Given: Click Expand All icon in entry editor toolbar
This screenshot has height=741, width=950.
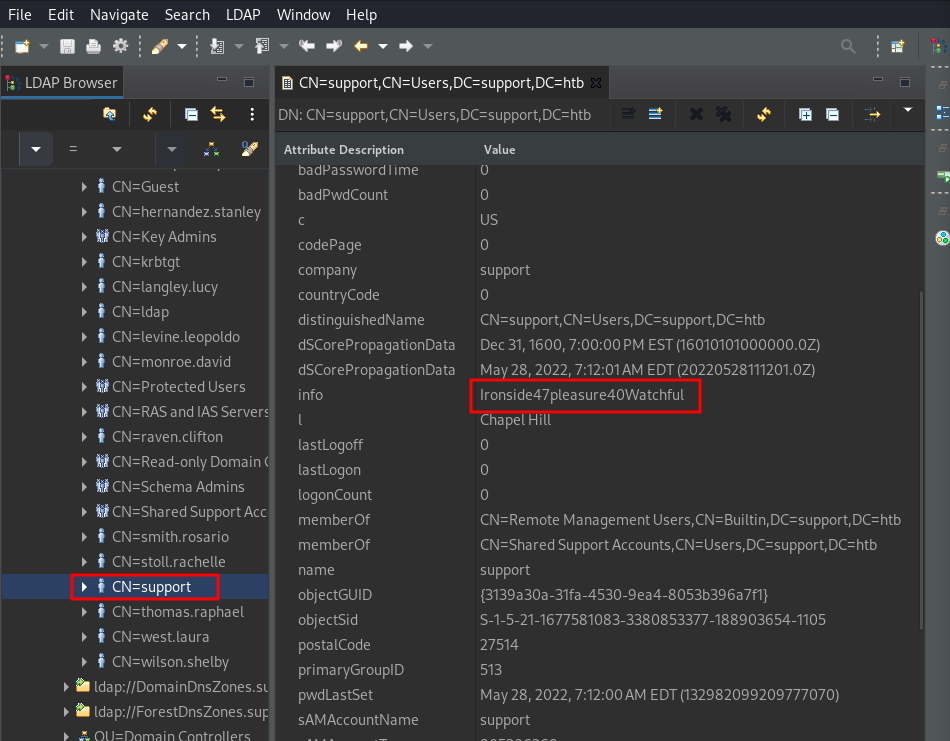Looking at the screenshot, I should (x=805, y=114).
